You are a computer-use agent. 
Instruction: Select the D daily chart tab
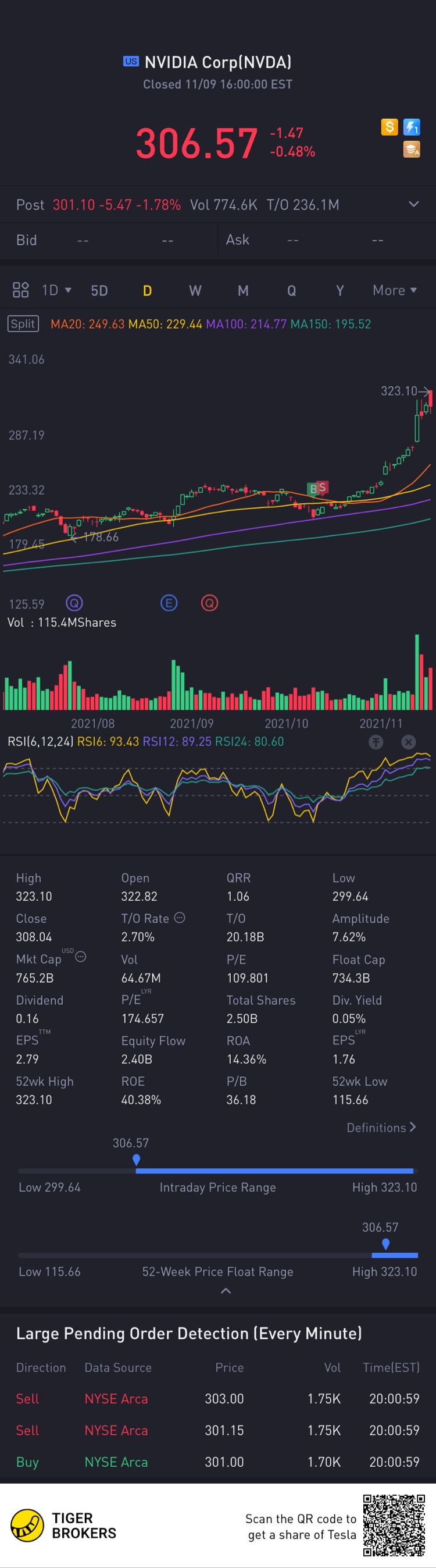(x=147, y=290)
